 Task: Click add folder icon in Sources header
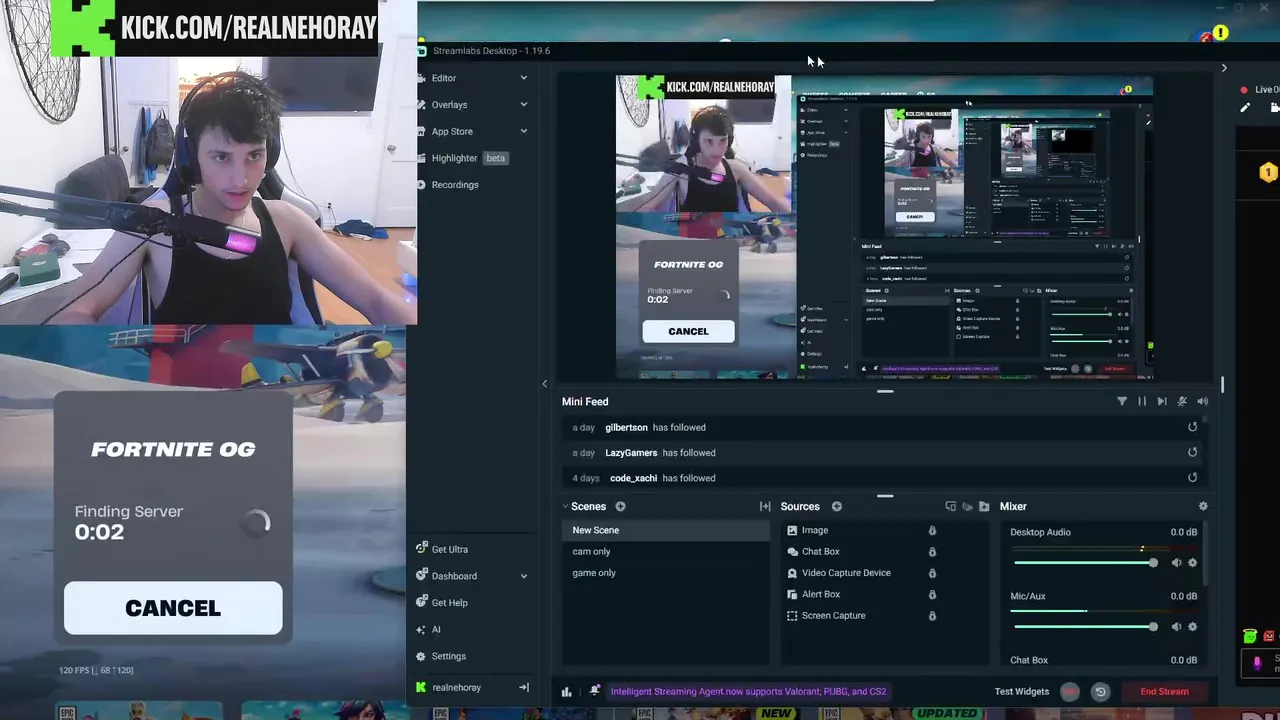coord(984,507)
